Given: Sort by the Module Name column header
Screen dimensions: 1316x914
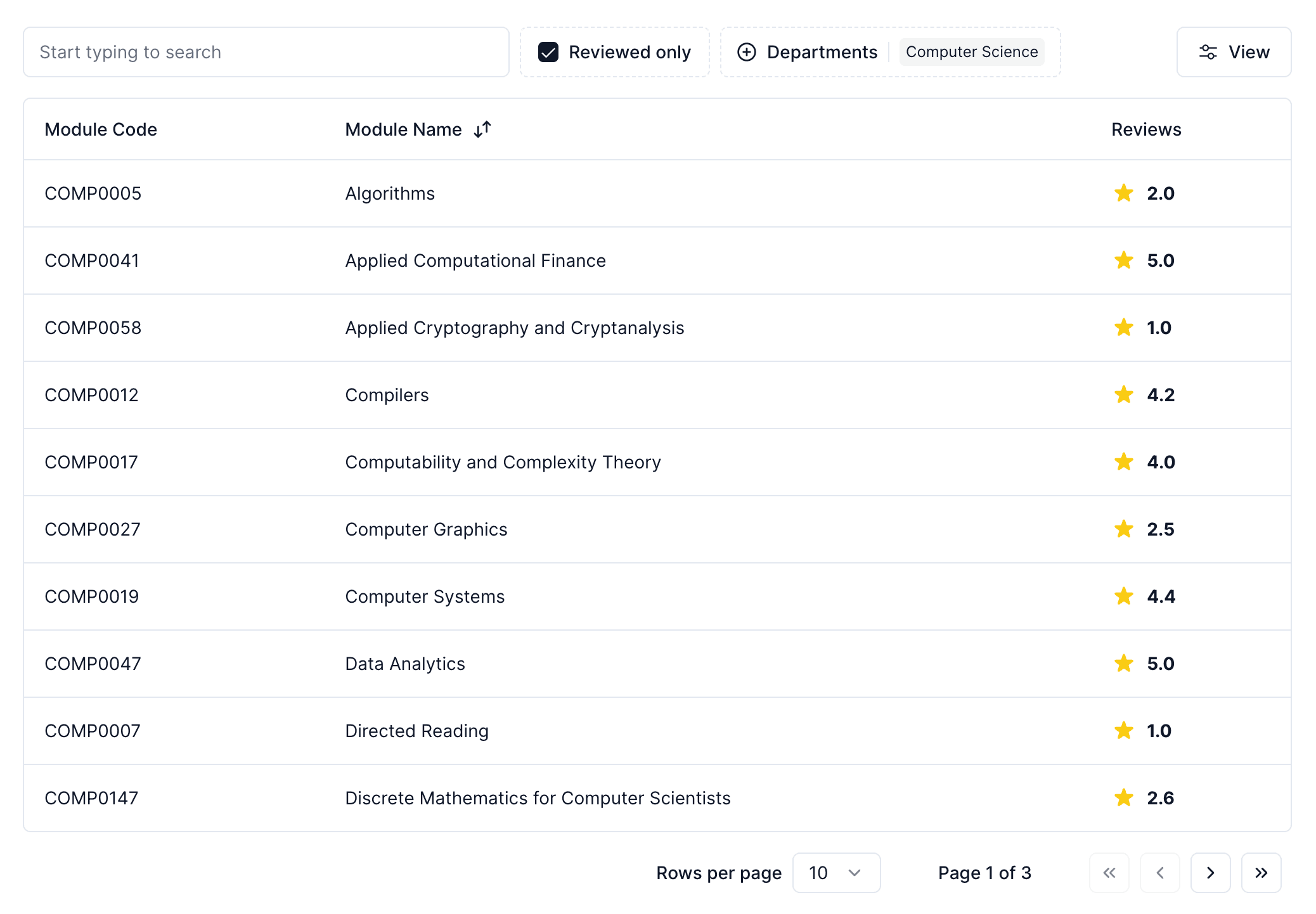Looking at the screenshot, I should tap(404, 129).
